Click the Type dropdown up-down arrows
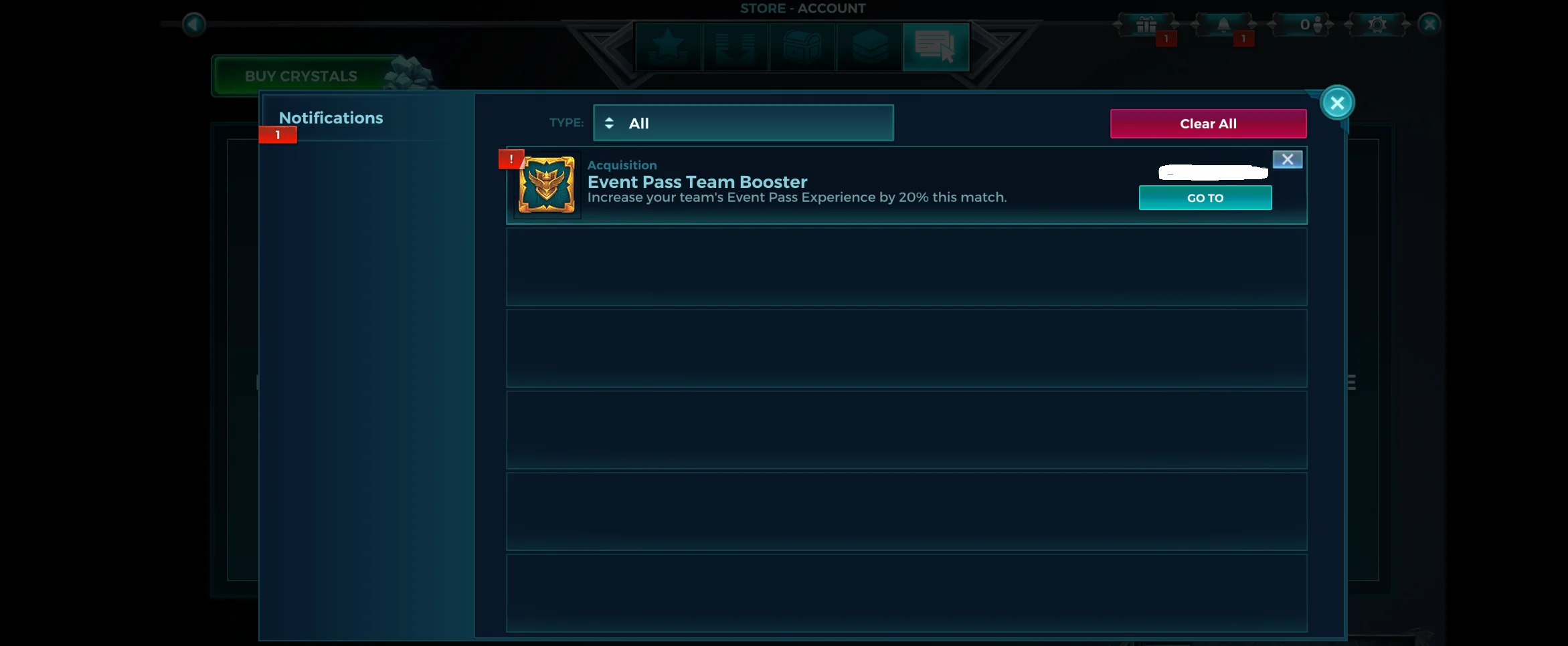1568x646 pixels. coord(609,123)
